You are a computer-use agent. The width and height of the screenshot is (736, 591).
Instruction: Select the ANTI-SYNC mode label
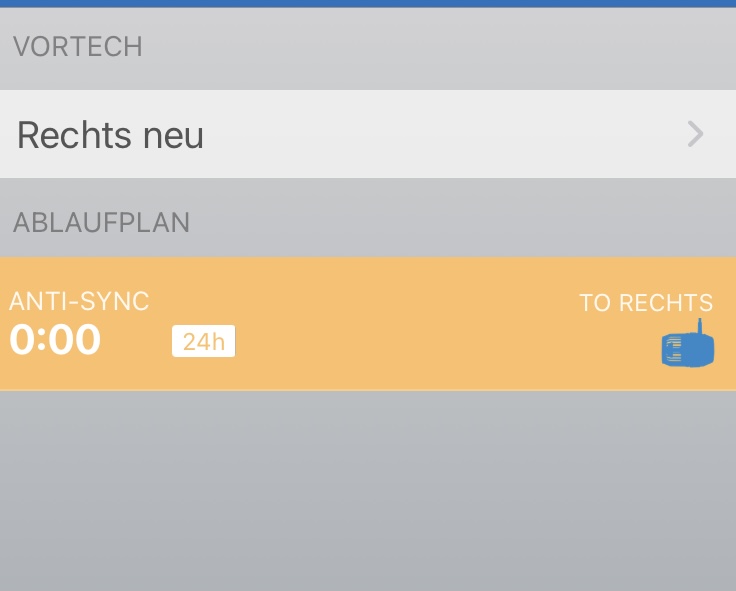coord(79,301)
